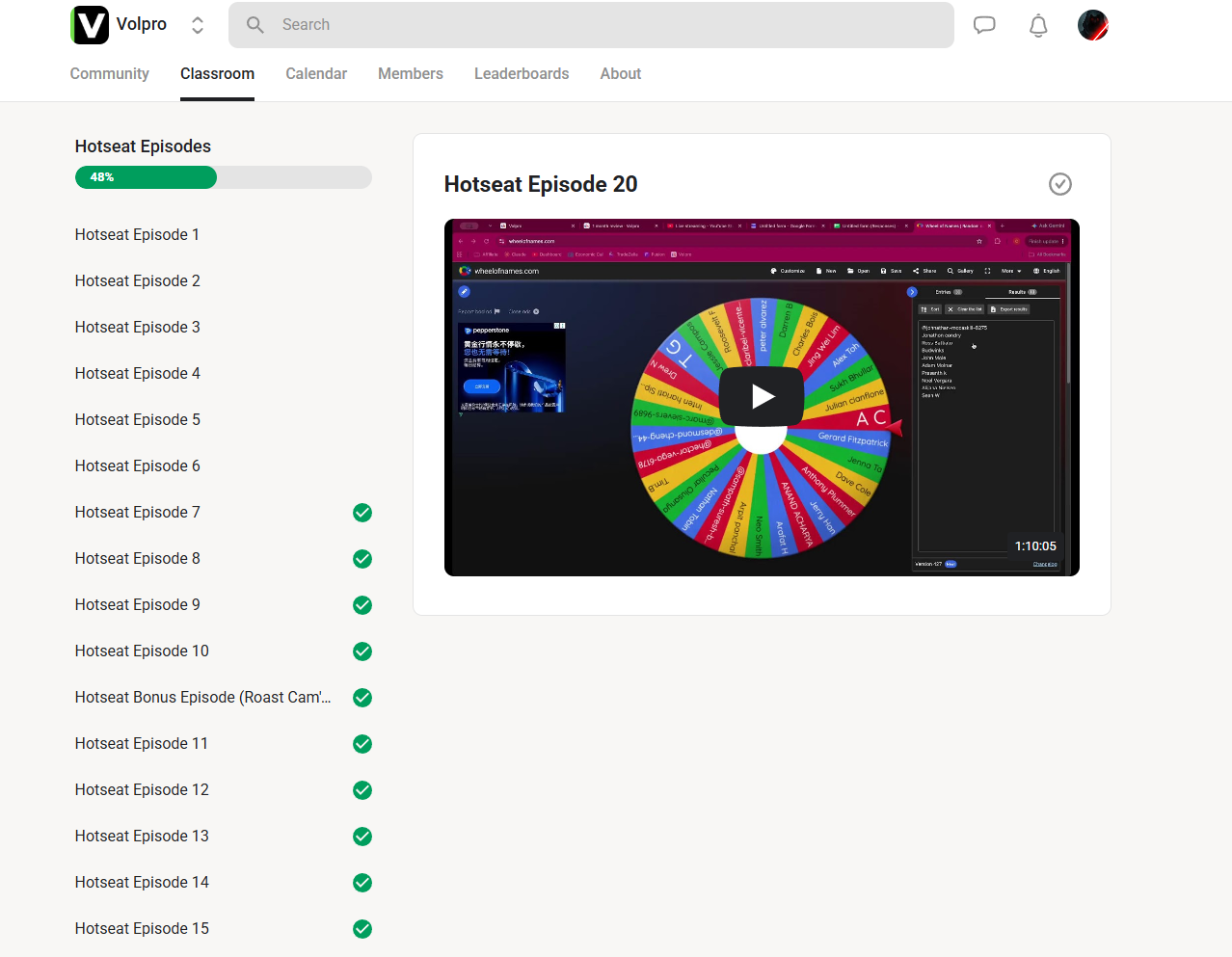The image size is (1232, 957).
Task: Toggle completion check for Hotseat Episode 12
Action: [x=362, y=790]
